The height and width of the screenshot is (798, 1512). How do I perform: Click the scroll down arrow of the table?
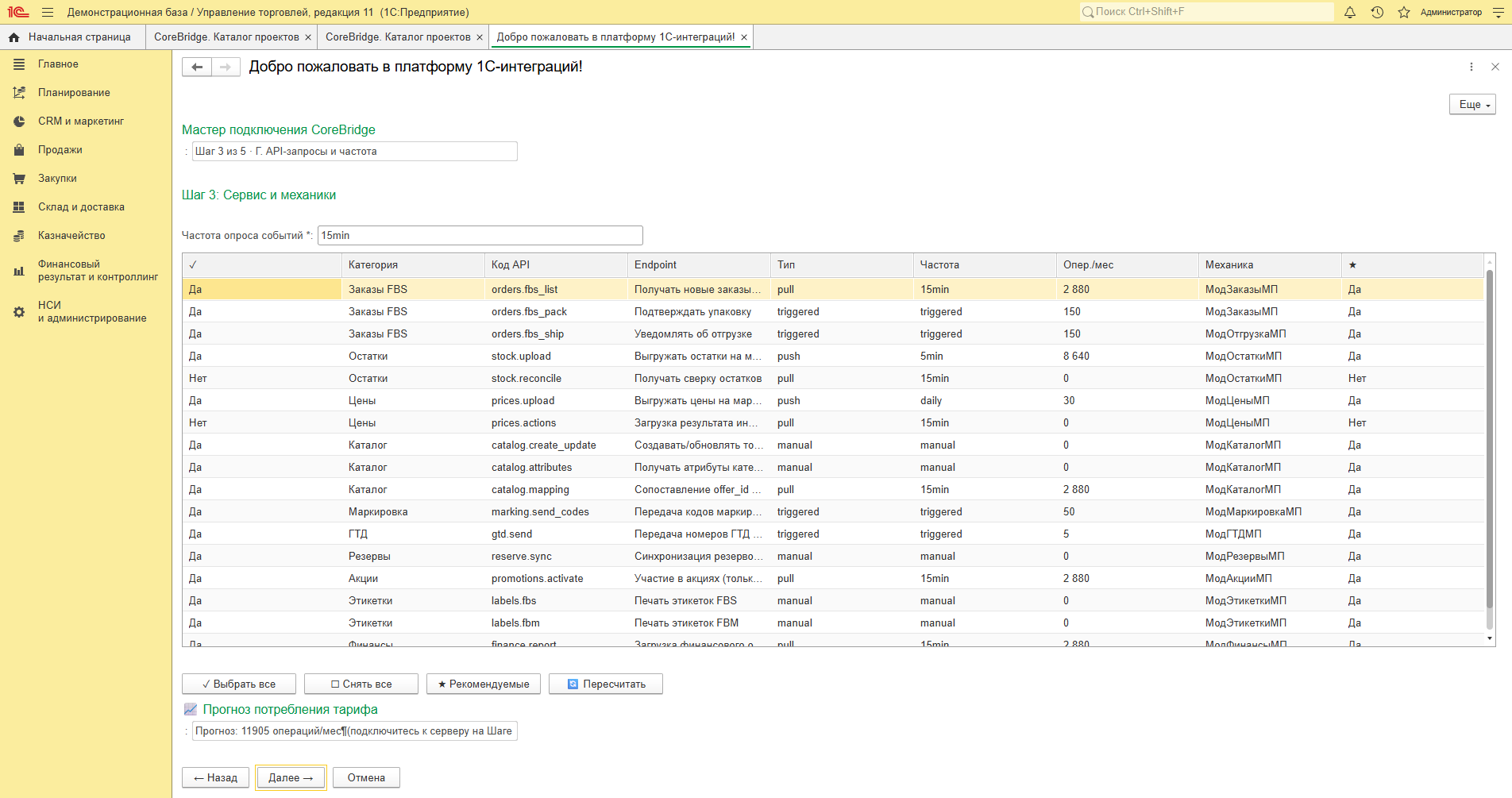pos(1490,638)
